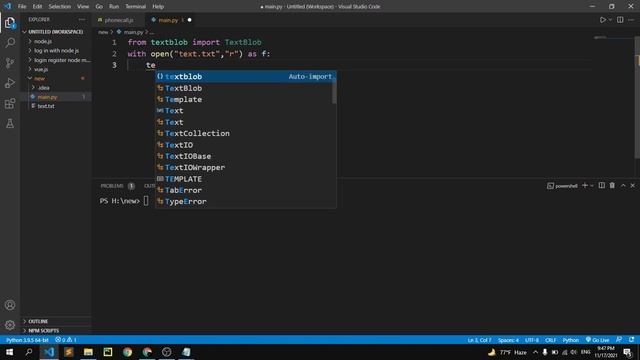This screenshot has height=360, width=640.
Task: Open the Run and Debug view
Action: 10,83
